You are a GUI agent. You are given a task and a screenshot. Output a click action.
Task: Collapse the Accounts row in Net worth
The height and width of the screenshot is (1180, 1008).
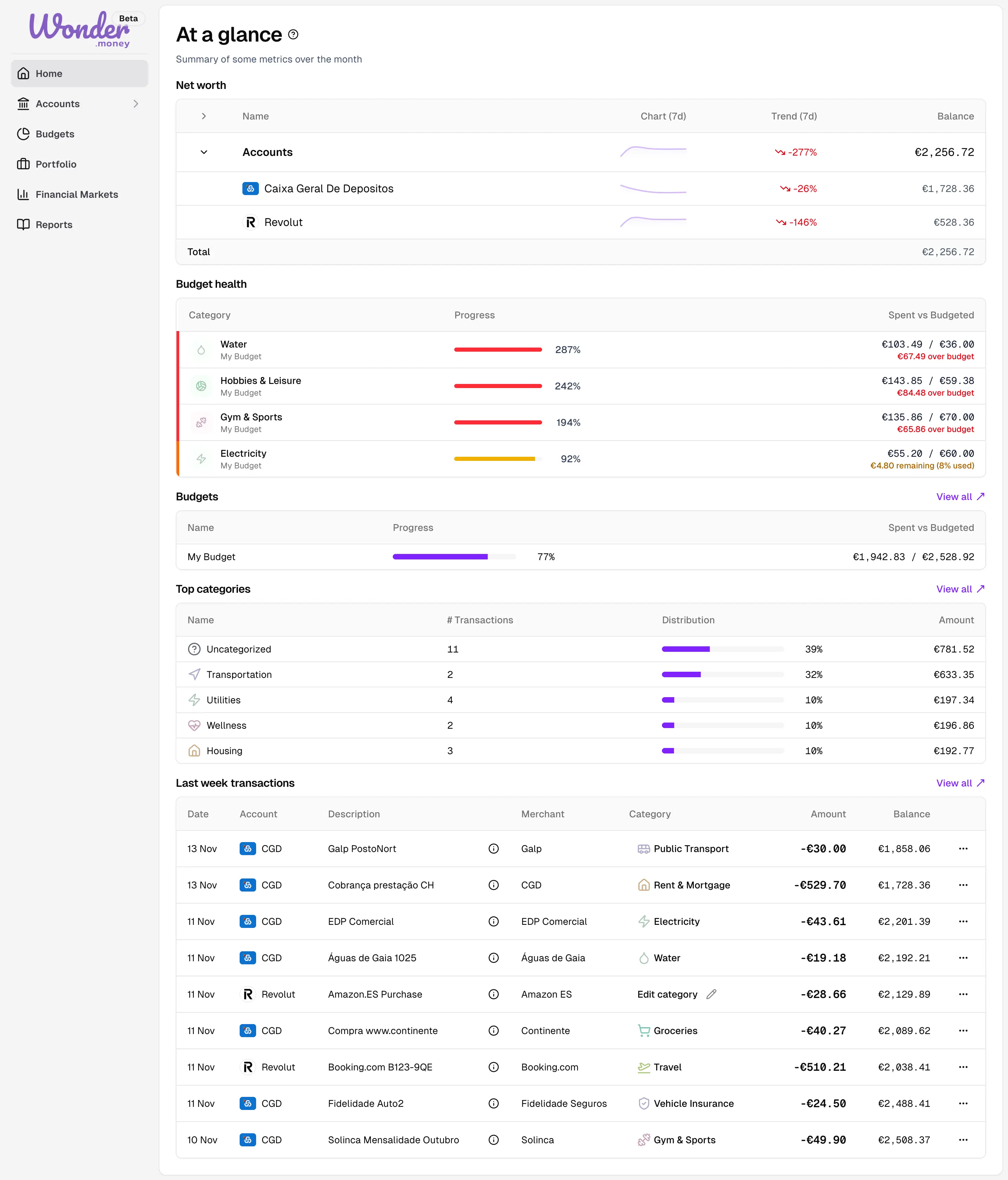204,152
